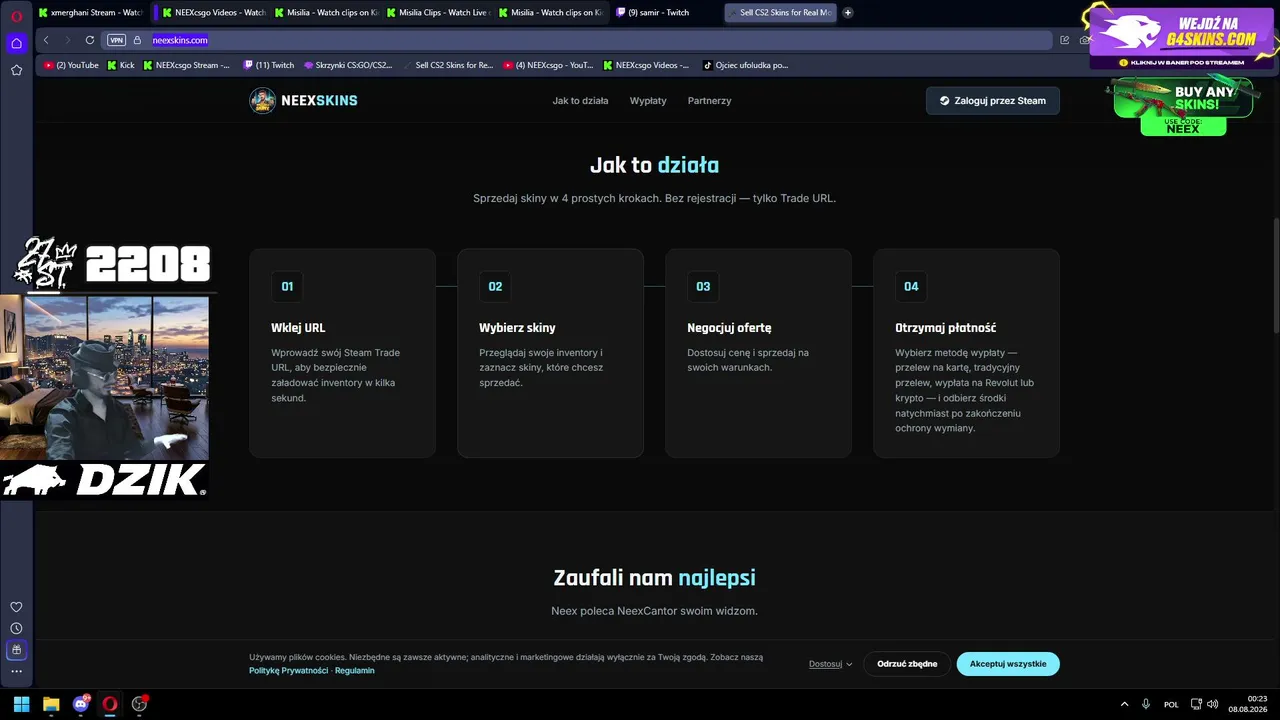The image size is (1280, 720).
Task: Reload the page with the refresh icon
Action: (x=90, y=40)
